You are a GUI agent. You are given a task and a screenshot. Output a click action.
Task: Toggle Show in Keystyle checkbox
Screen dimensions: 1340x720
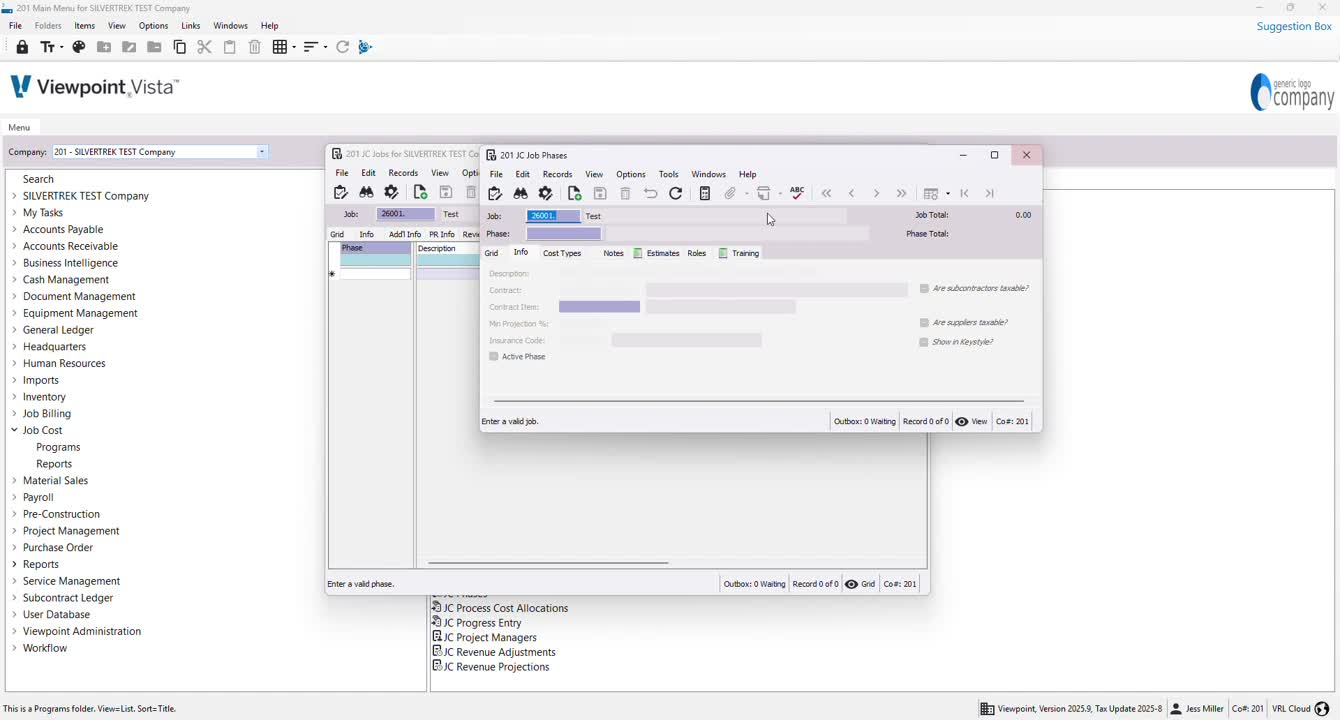(x=924, y=342)
